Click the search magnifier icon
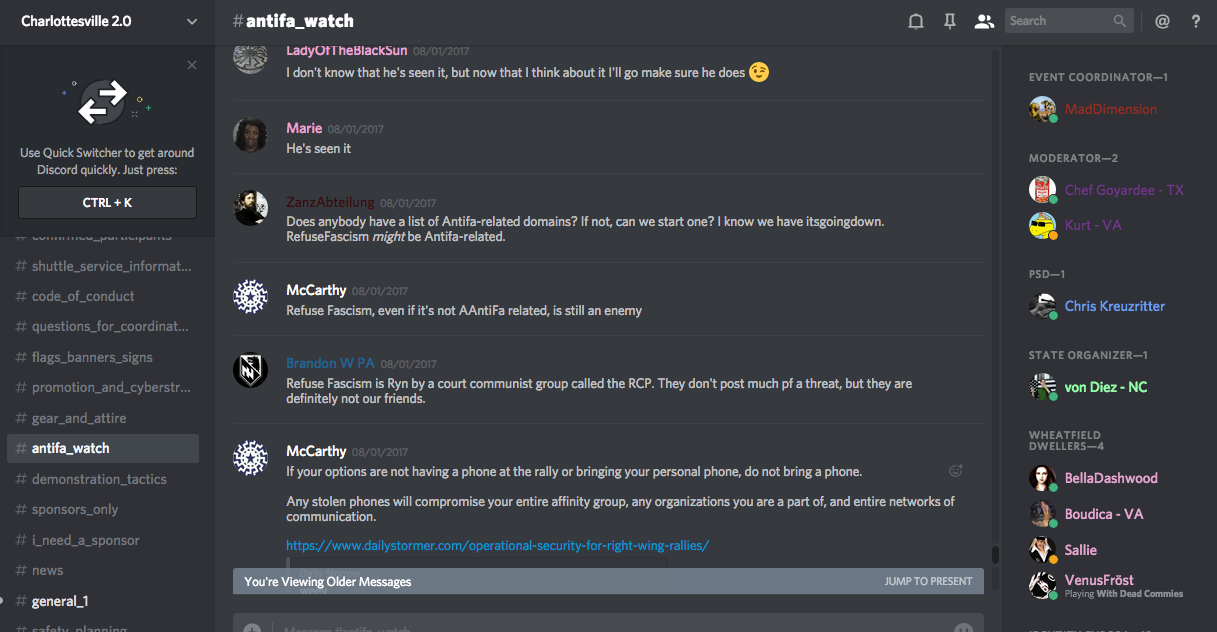The width and height of the screenshot is (1217, 632). [1120, 21]
